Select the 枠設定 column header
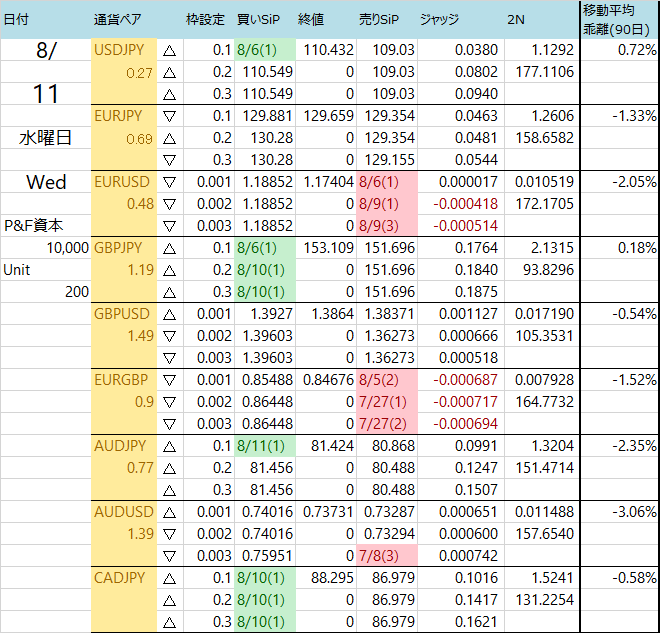The height and width of the screenshot is (633, 660). coord(205,19)
